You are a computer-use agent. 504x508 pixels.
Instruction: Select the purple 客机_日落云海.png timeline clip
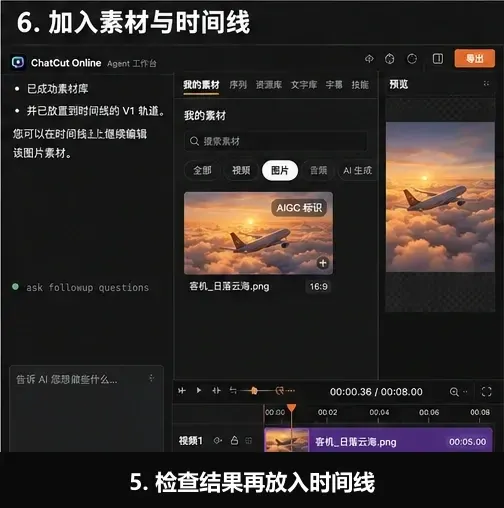pyautogui.click(x=378, y=440)
